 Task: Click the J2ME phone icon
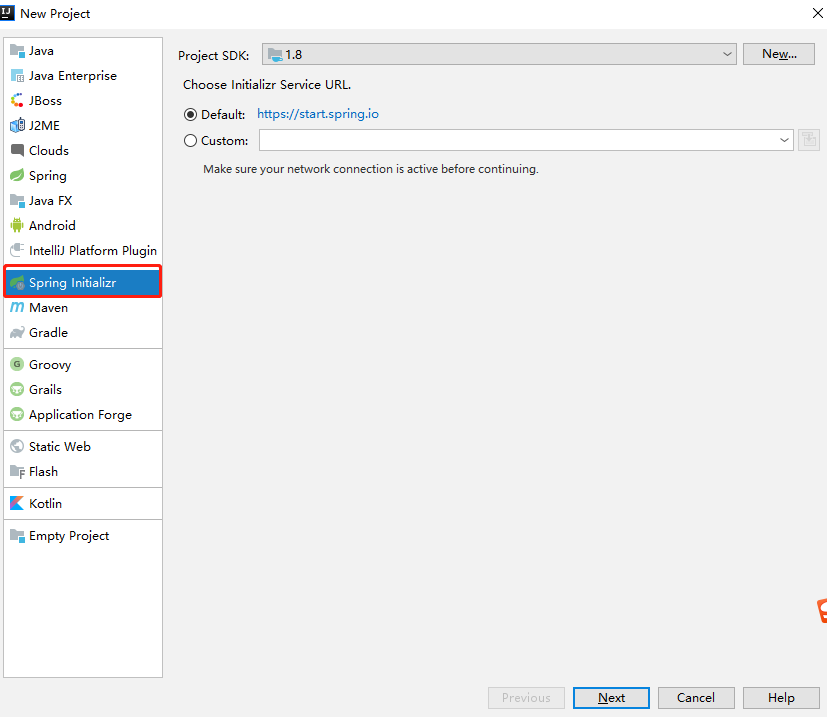coord(17,126)
